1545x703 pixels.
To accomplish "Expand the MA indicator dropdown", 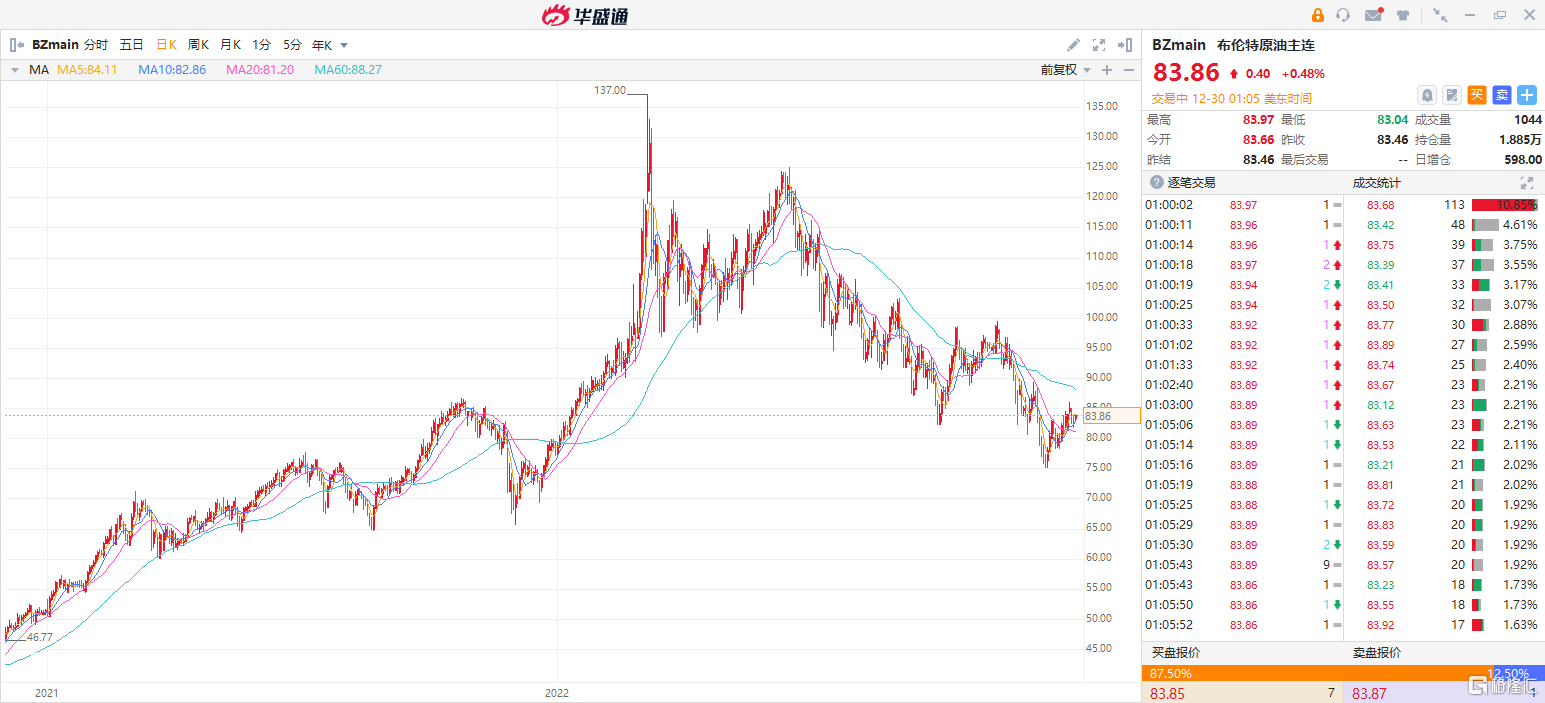I will click(x=14, y=70).
